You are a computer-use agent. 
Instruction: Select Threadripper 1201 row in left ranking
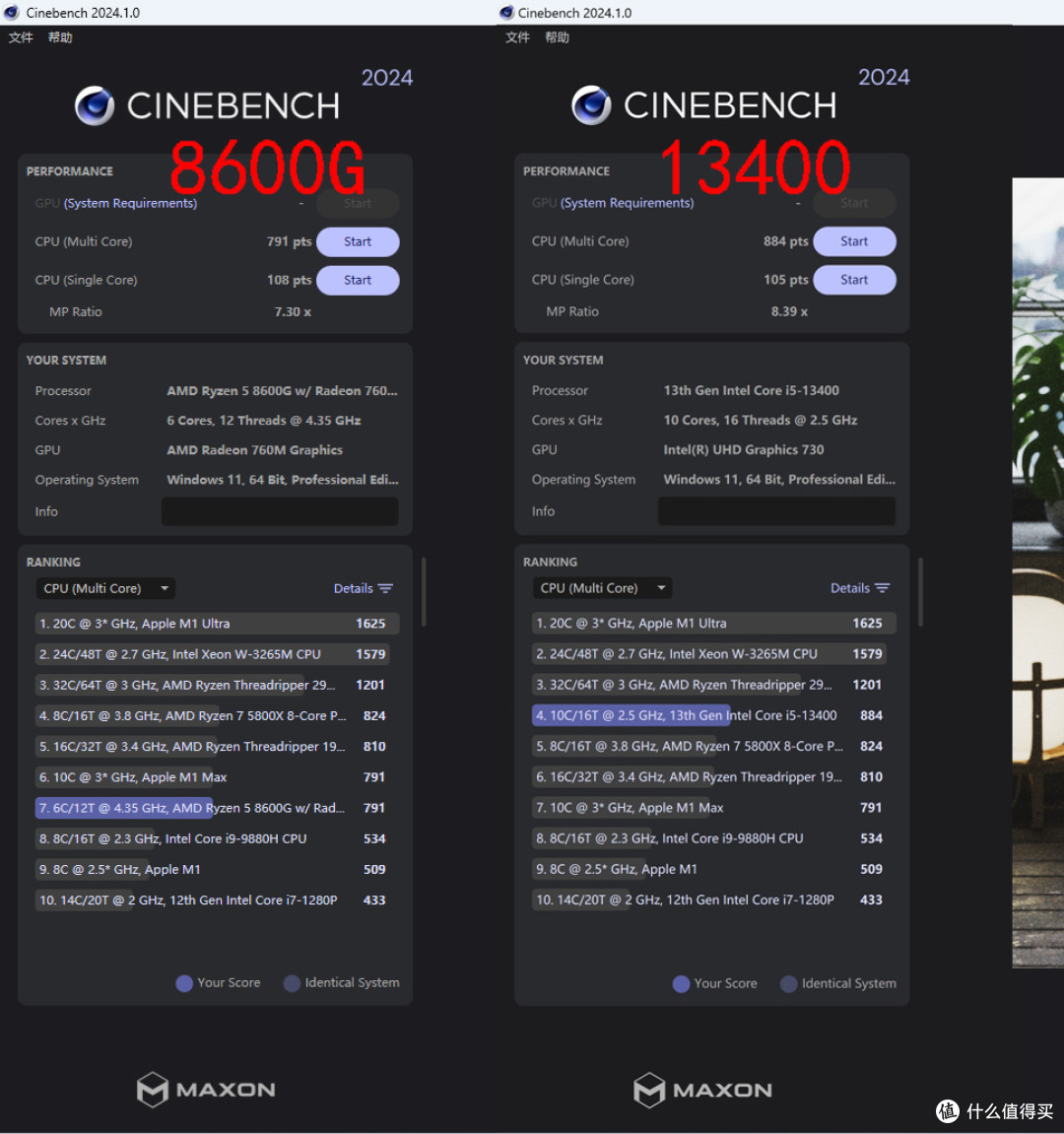pos(217,685)
